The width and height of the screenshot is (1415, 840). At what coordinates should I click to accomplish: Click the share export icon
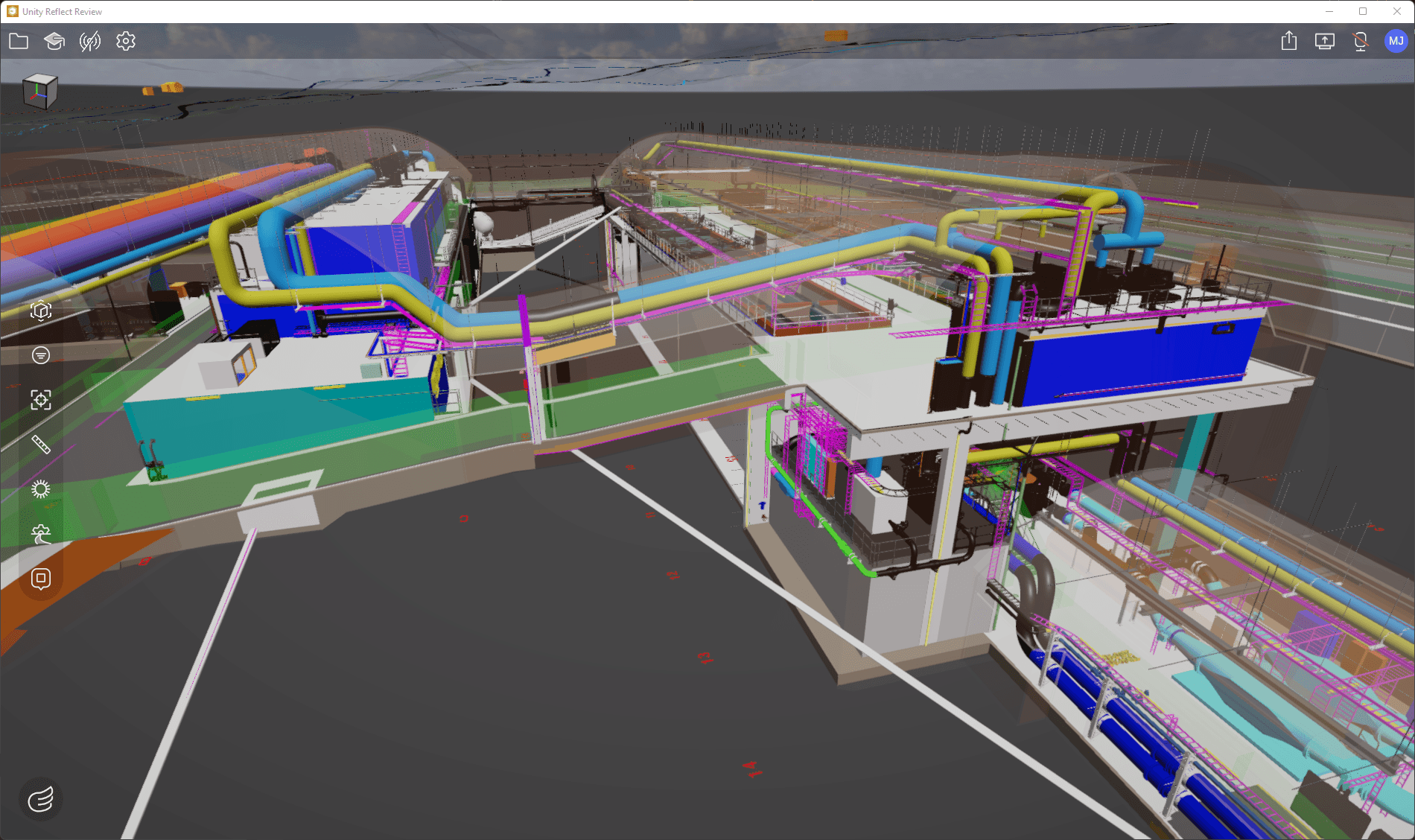1289,41
